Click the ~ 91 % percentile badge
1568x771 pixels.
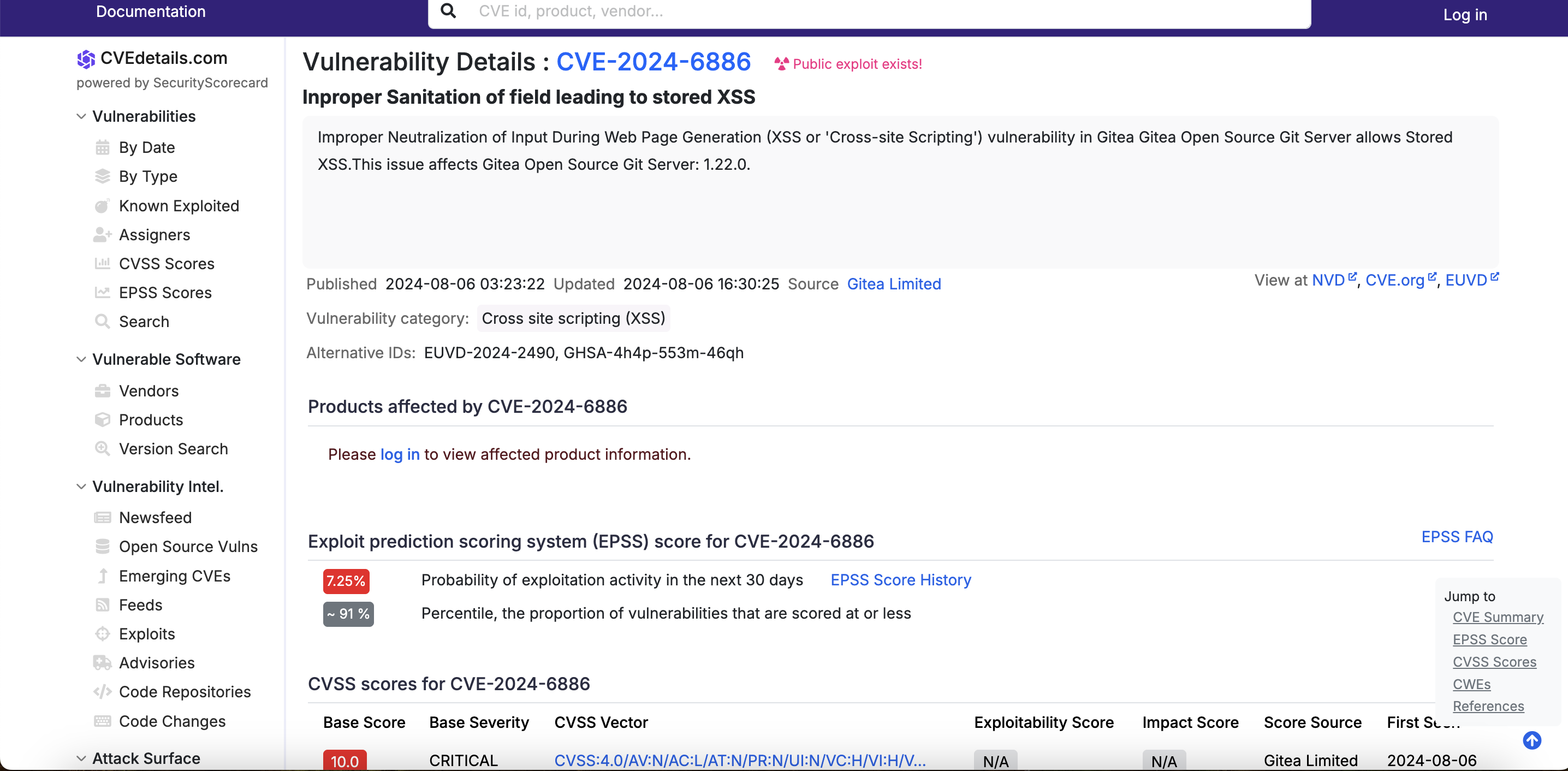click(348, 614)
